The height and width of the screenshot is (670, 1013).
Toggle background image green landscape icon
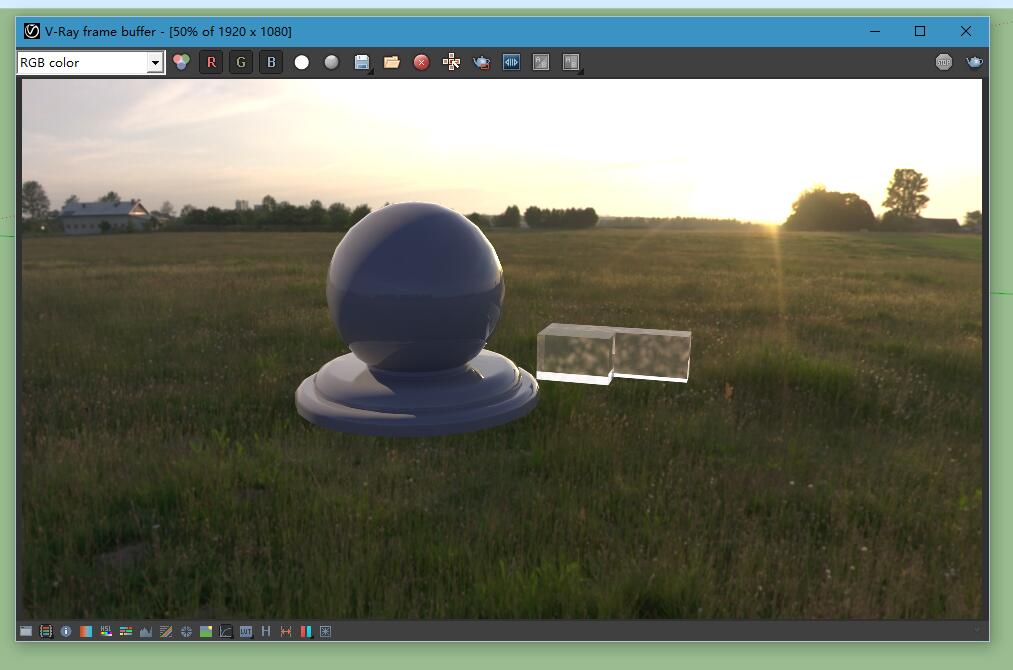[x=206, y=631]
